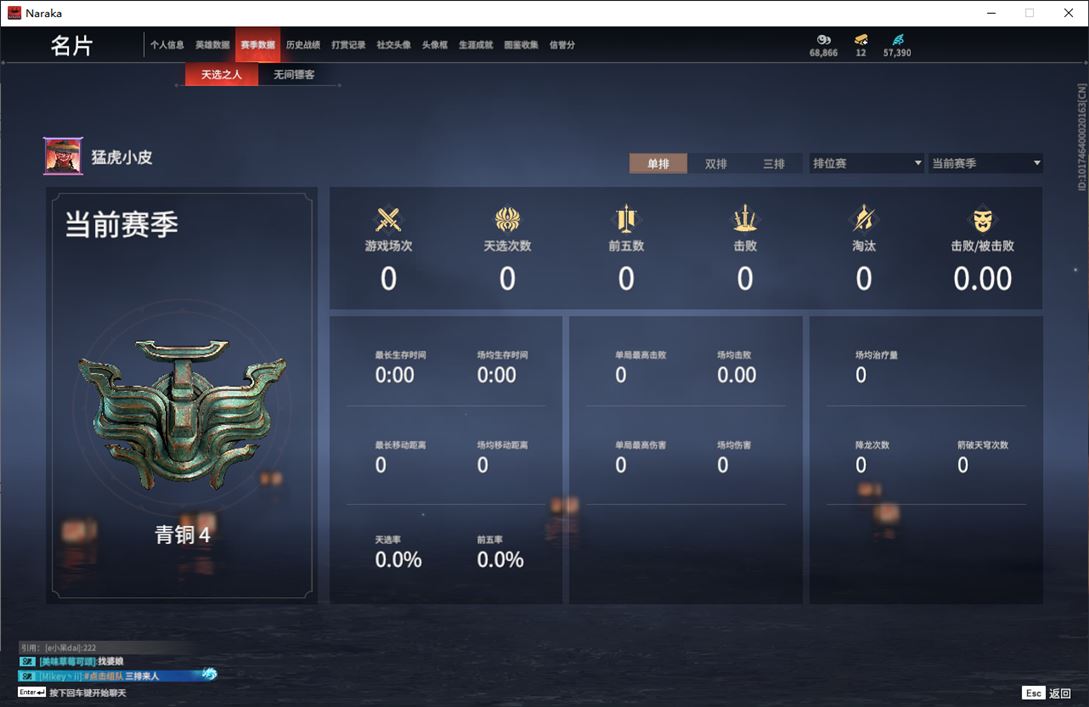The height and width of the screenshot is (707, 1089).
Task: Click the player name 猛虎小皮
Action: tap(122, 158)
